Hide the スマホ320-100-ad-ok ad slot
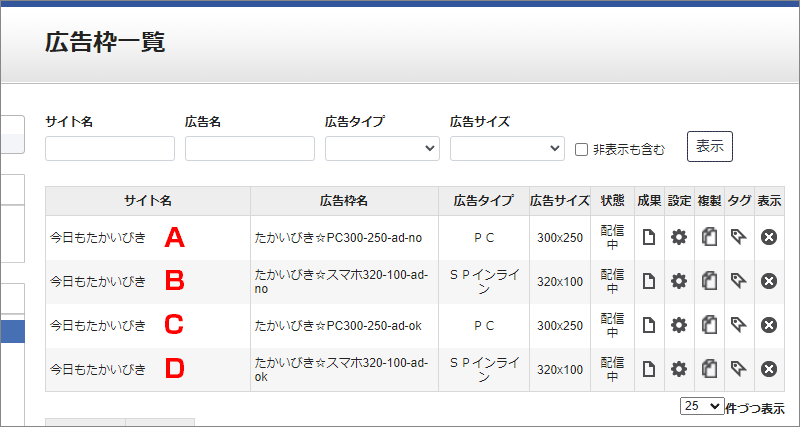800x427 pixels. pyautogui.click(x=769, y=369)
